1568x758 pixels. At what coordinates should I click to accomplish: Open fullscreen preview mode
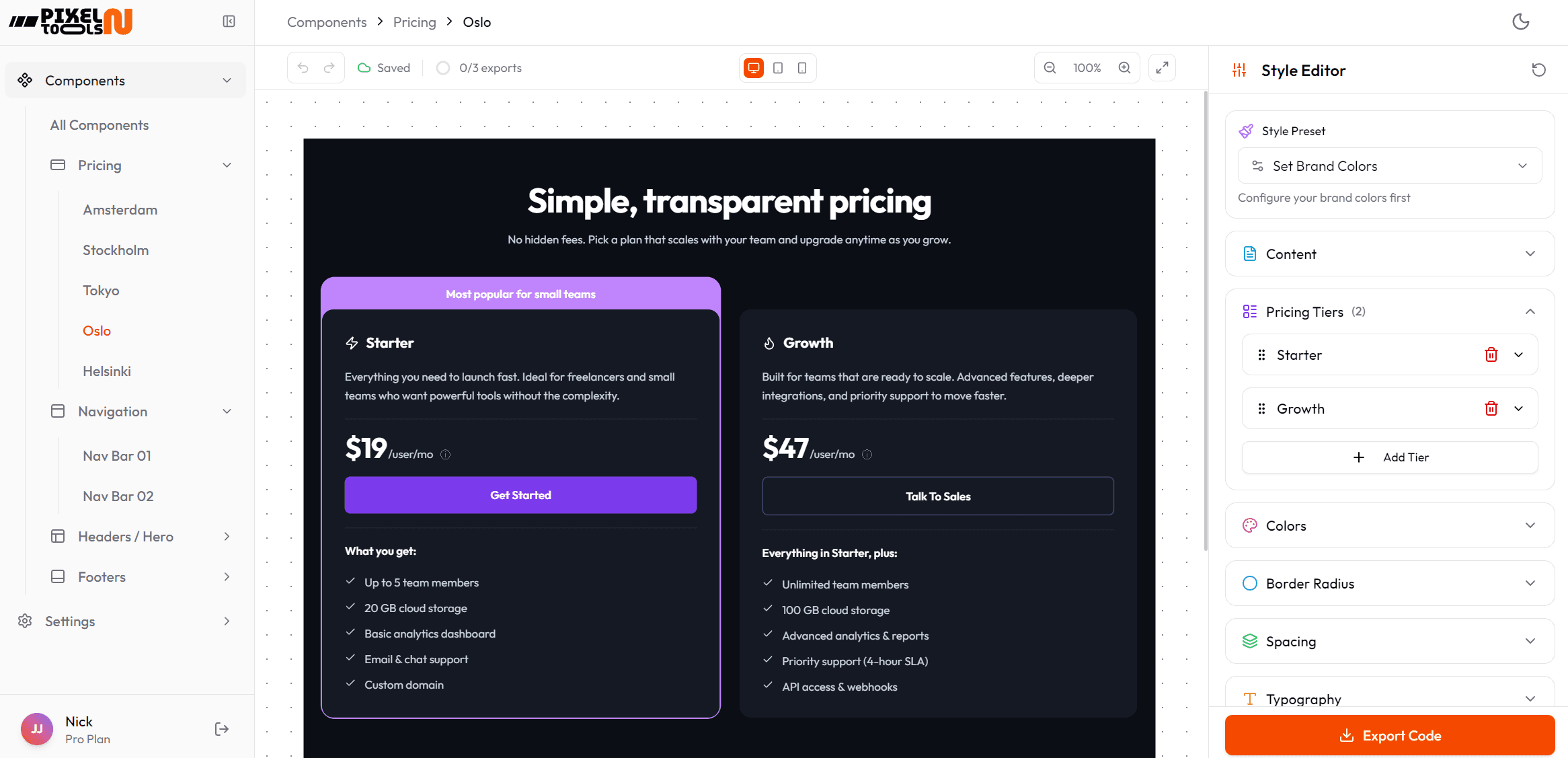coord(1162,67)
